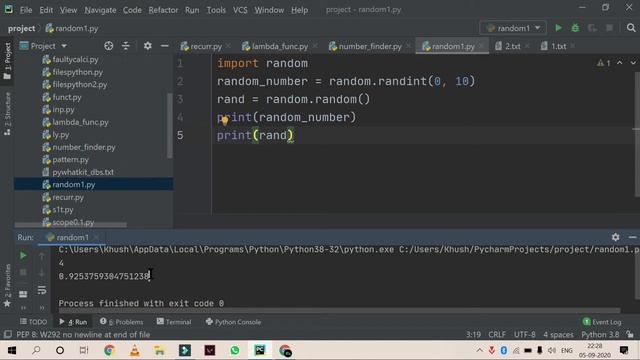The image size is (640, 360).
Task: Close the random1.py editor tab
Action: click(x=482, y=46)
